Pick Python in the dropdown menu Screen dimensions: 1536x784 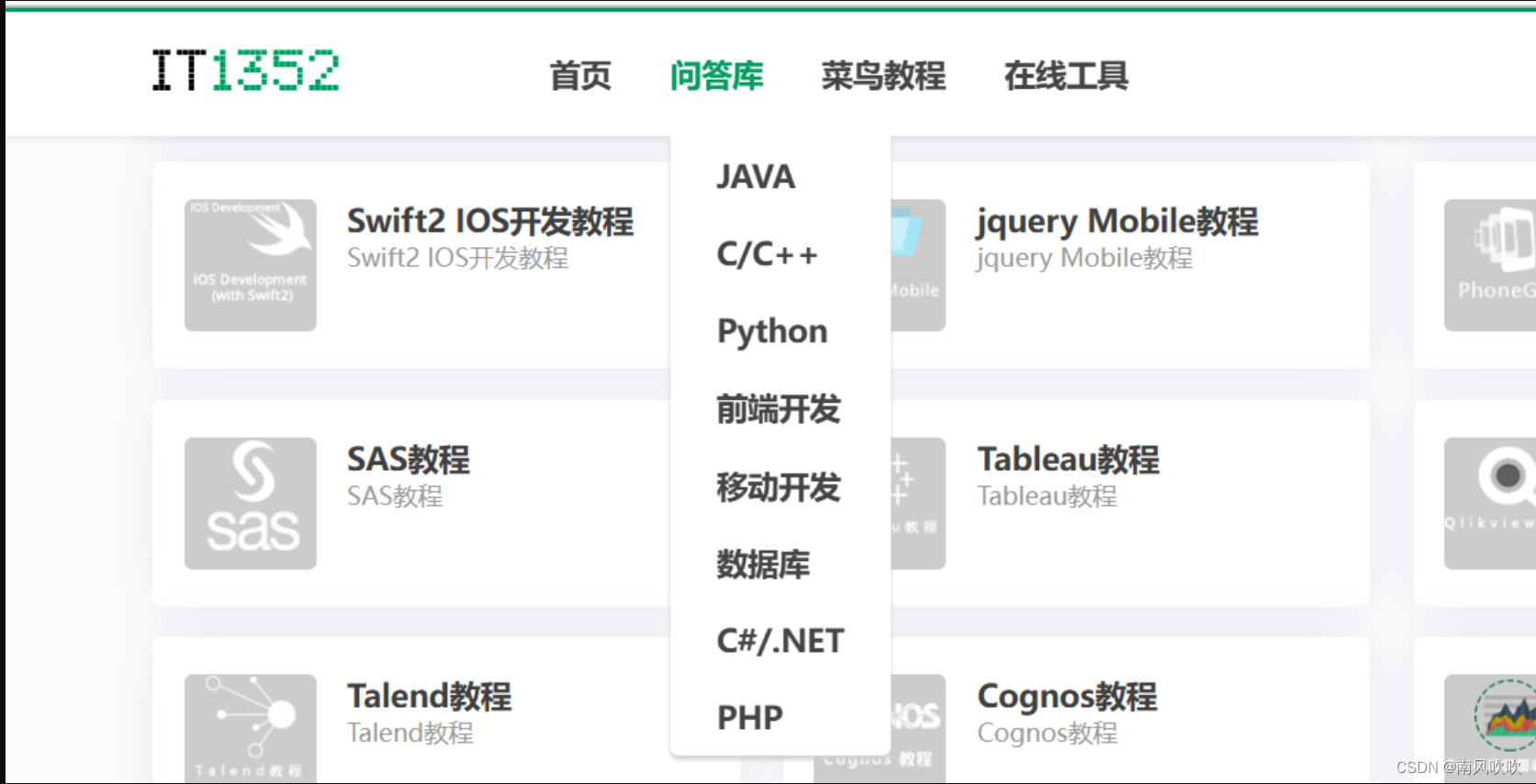pos(772,331)
